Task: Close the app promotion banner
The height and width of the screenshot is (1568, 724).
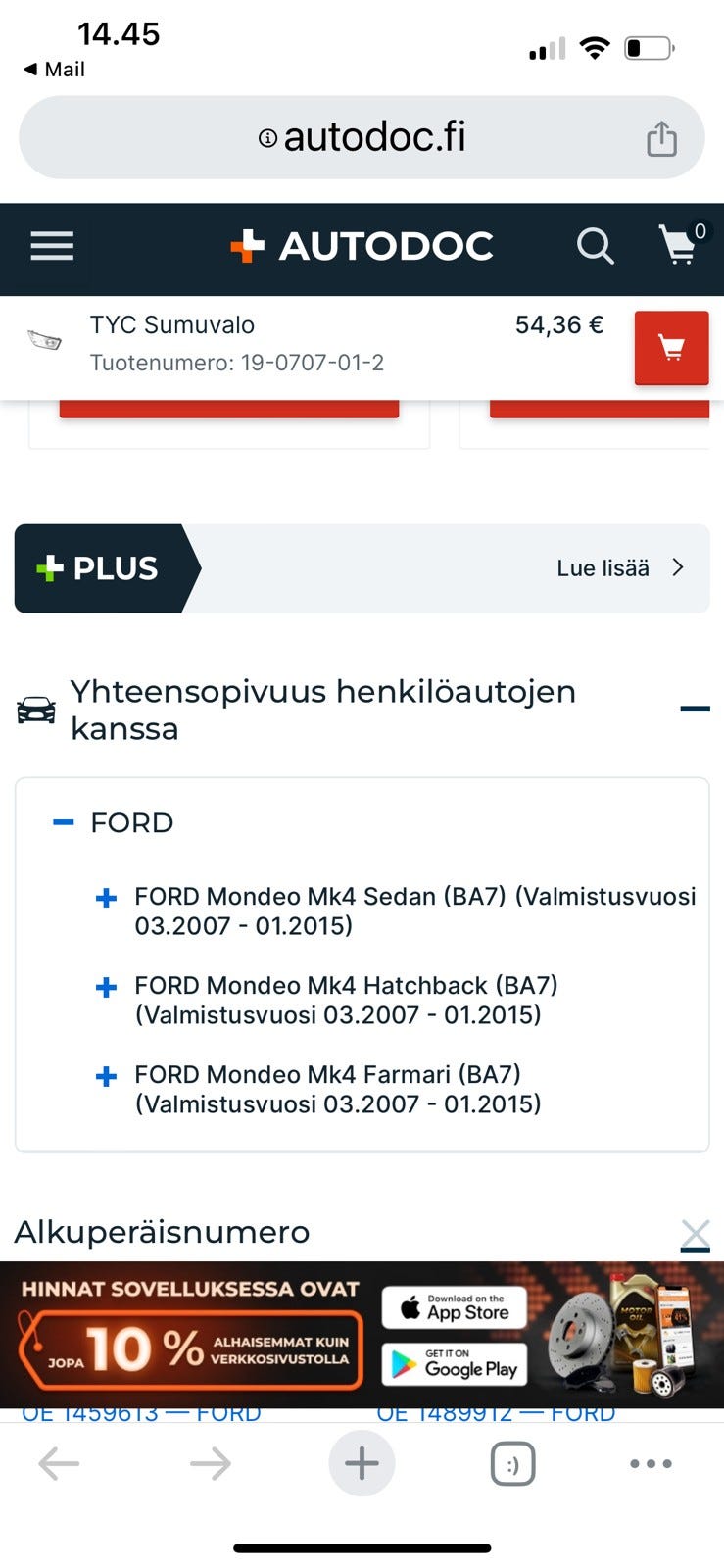Action: [695, 1235]
